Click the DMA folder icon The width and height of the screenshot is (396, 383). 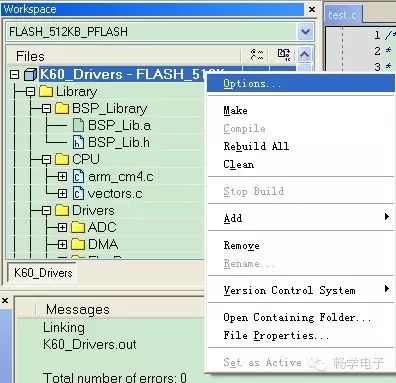pos(78,244)
